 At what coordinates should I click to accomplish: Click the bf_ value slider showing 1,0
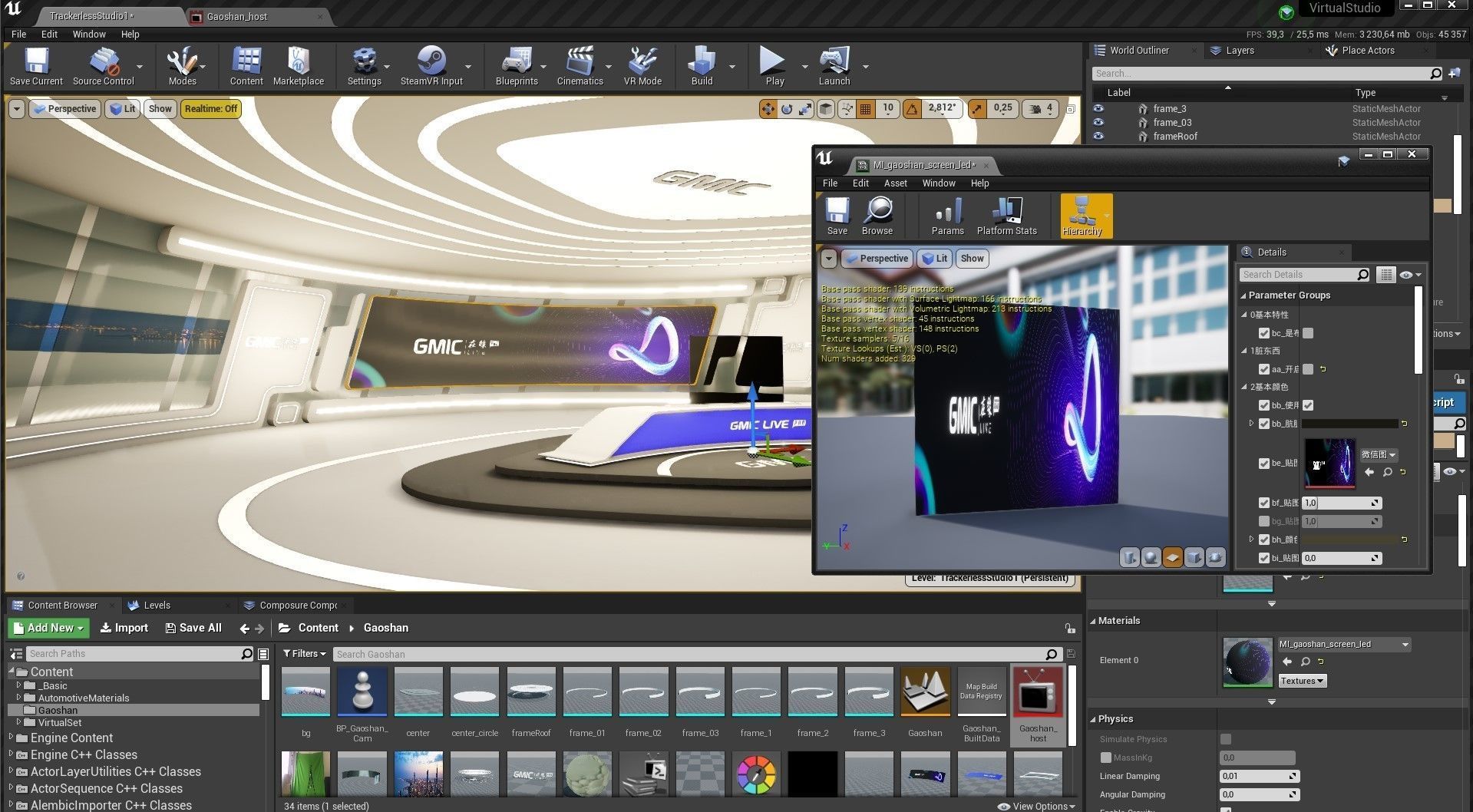[1342, 503]
